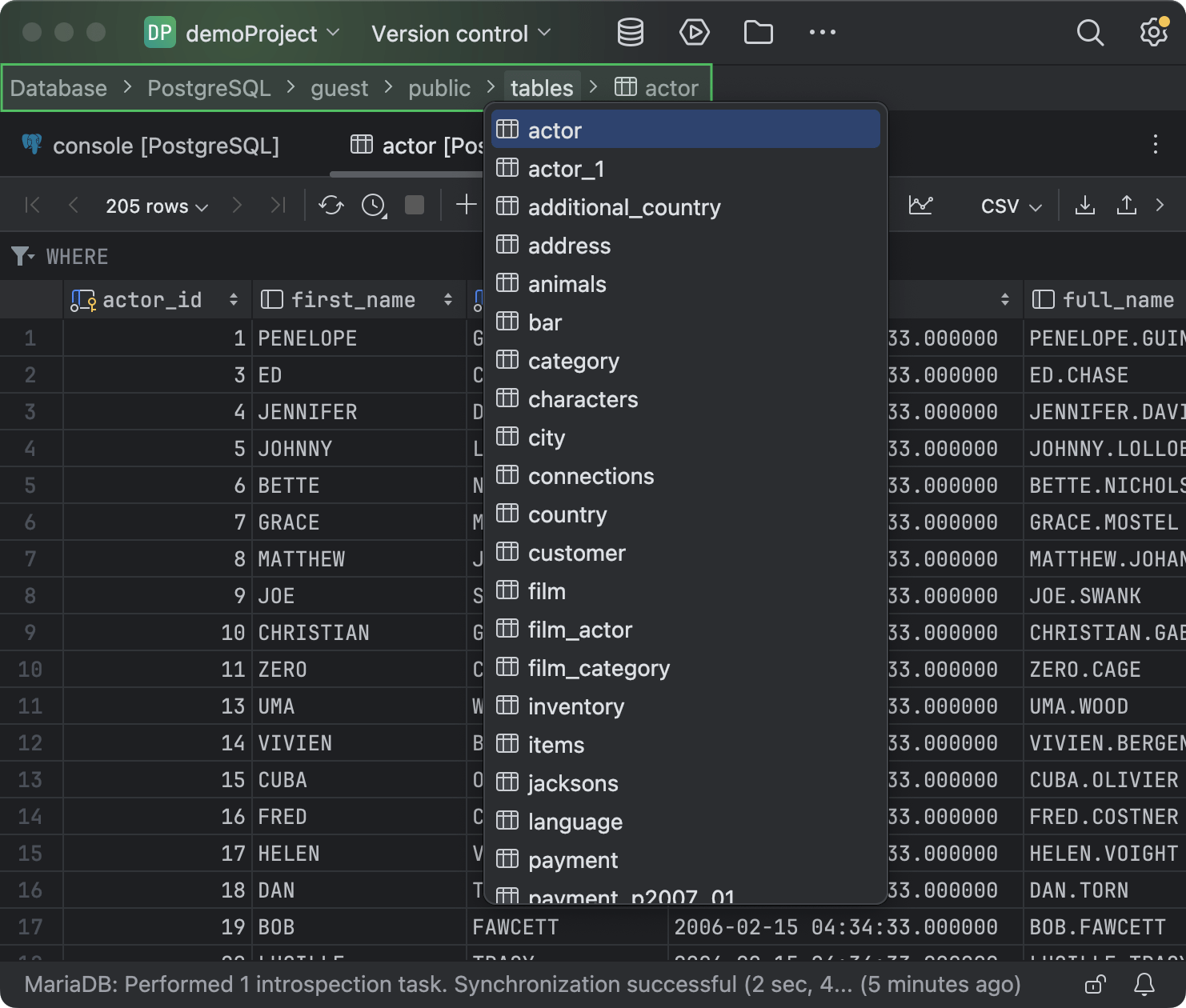The image size is (1186, 1008).
Task: Click the data import download icon
Action: tap(1084, 206)
